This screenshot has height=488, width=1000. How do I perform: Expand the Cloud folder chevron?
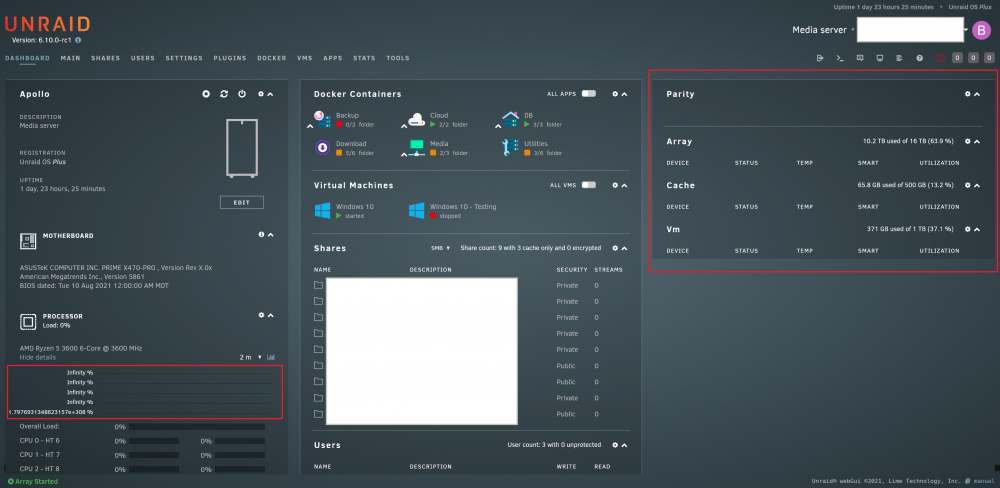point(404,126)
